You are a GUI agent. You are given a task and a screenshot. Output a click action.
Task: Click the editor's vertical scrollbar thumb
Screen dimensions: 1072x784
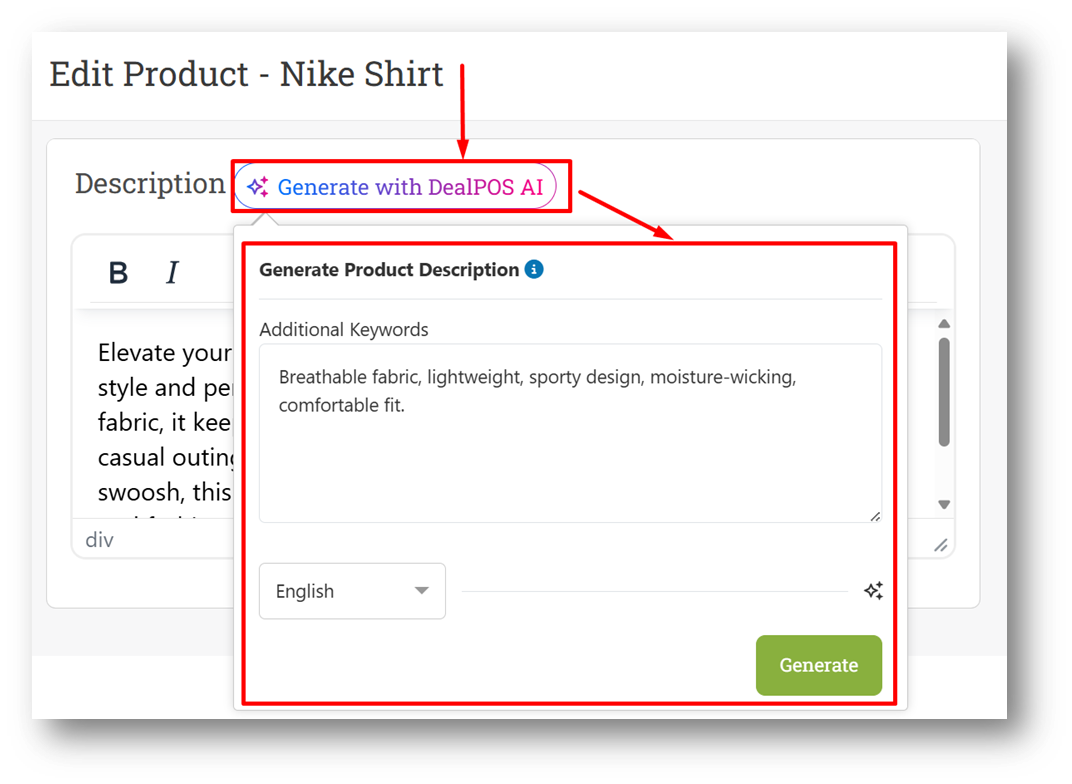pos(944,392)
